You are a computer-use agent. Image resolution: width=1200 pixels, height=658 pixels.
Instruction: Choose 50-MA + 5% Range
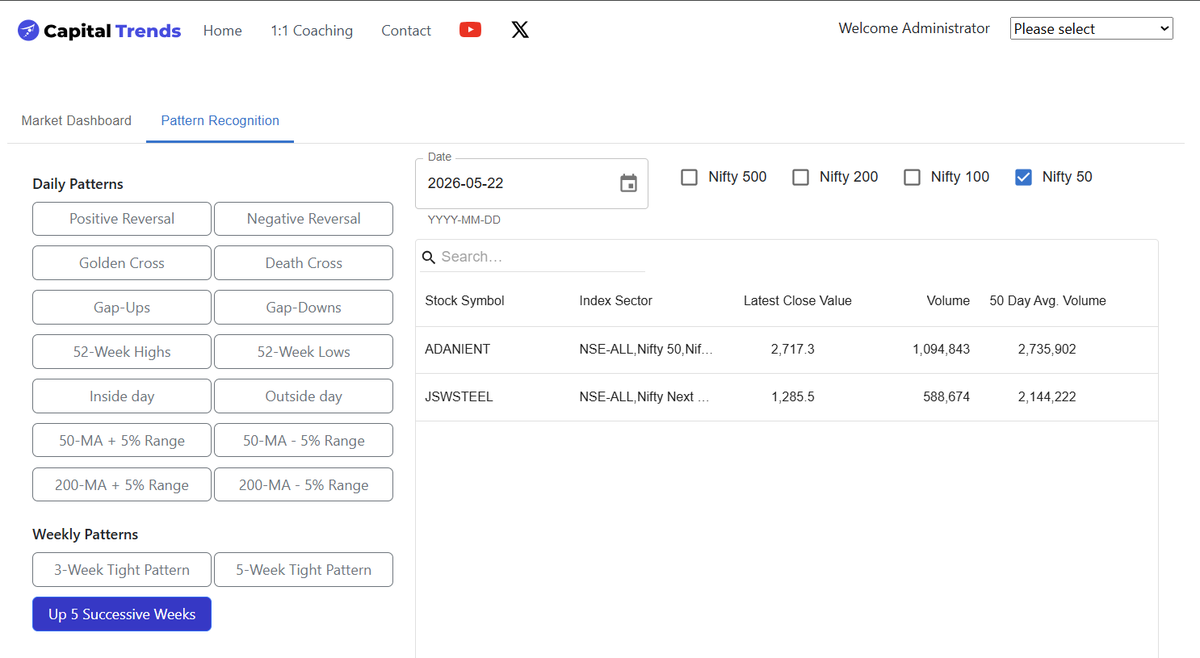click(122, 441)
